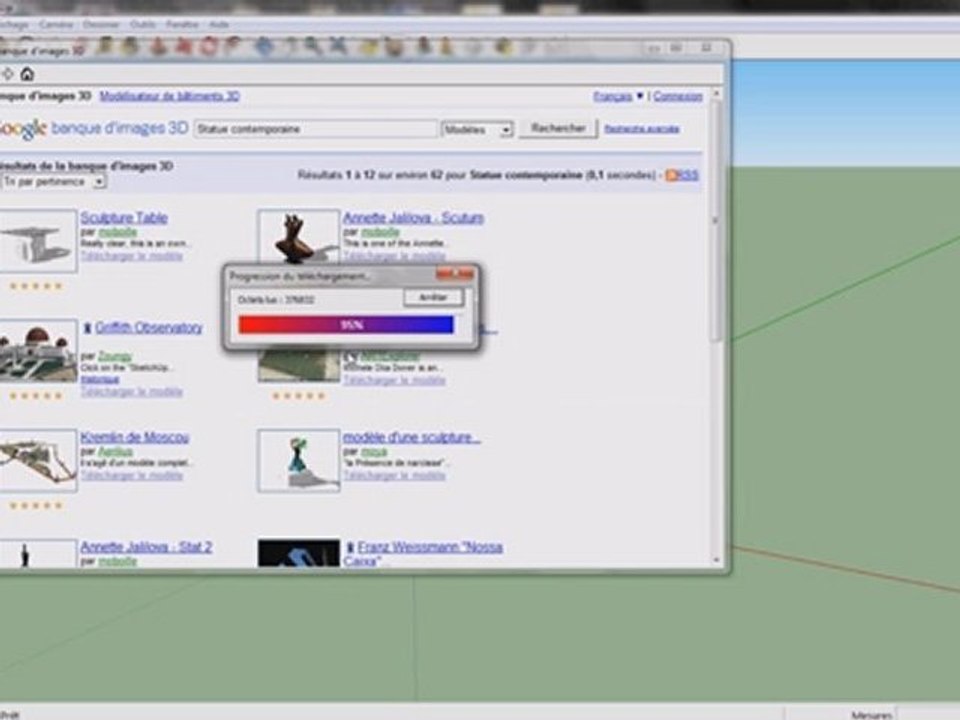
Task: Open the Dessiner menu
Action: pyautogui.click(x=101, y=24)
